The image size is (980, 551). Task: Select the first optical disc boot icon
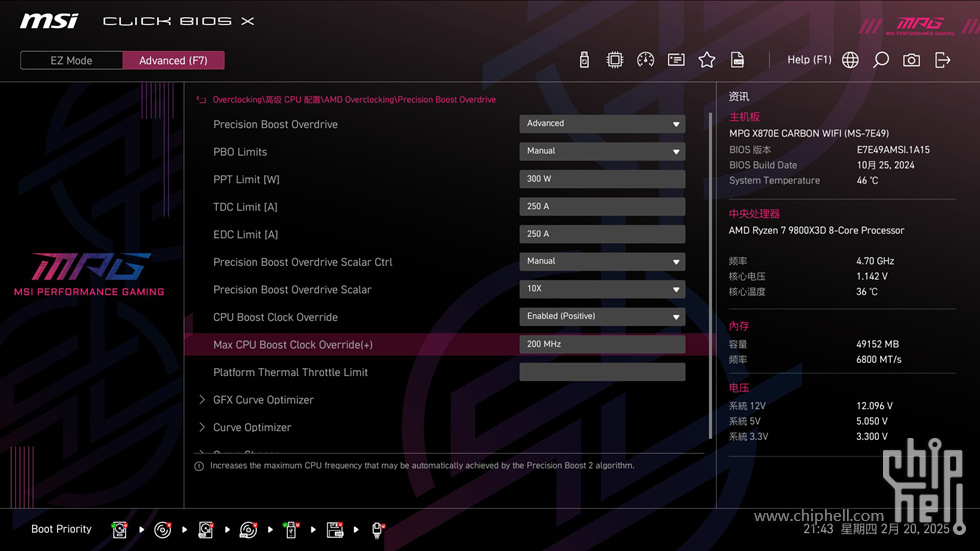(x=162, y=530)
